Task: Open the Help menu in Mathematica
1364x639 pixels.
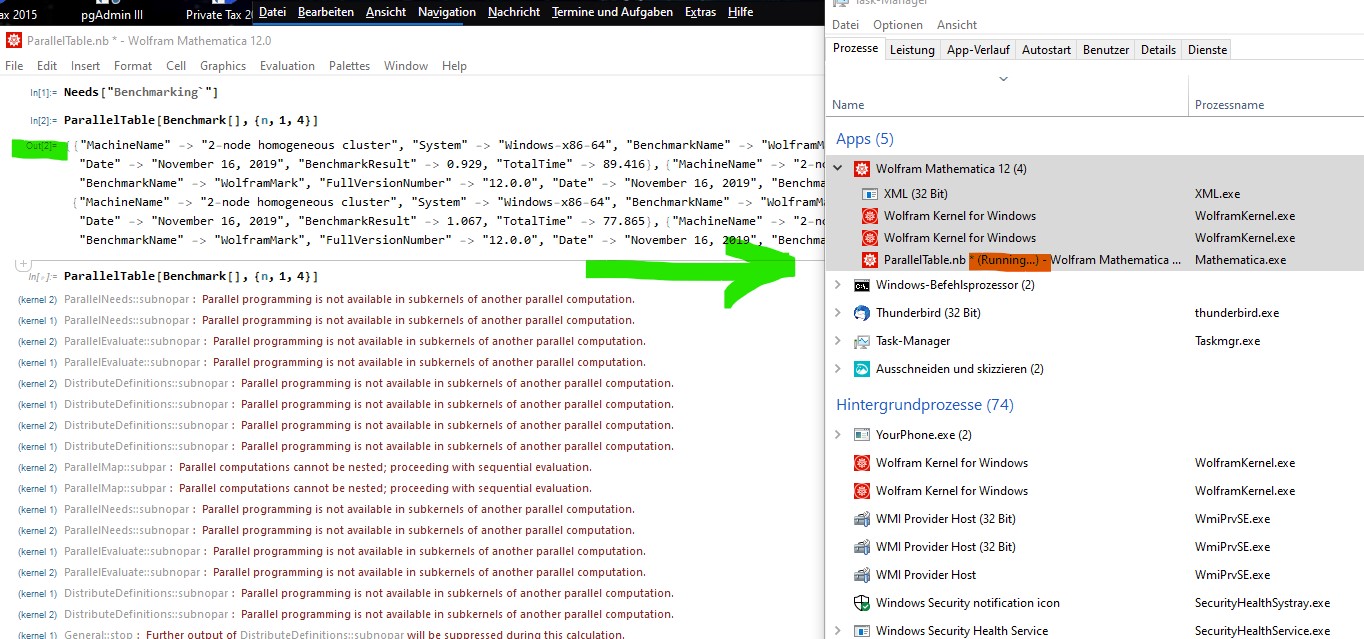Action: 454,66
